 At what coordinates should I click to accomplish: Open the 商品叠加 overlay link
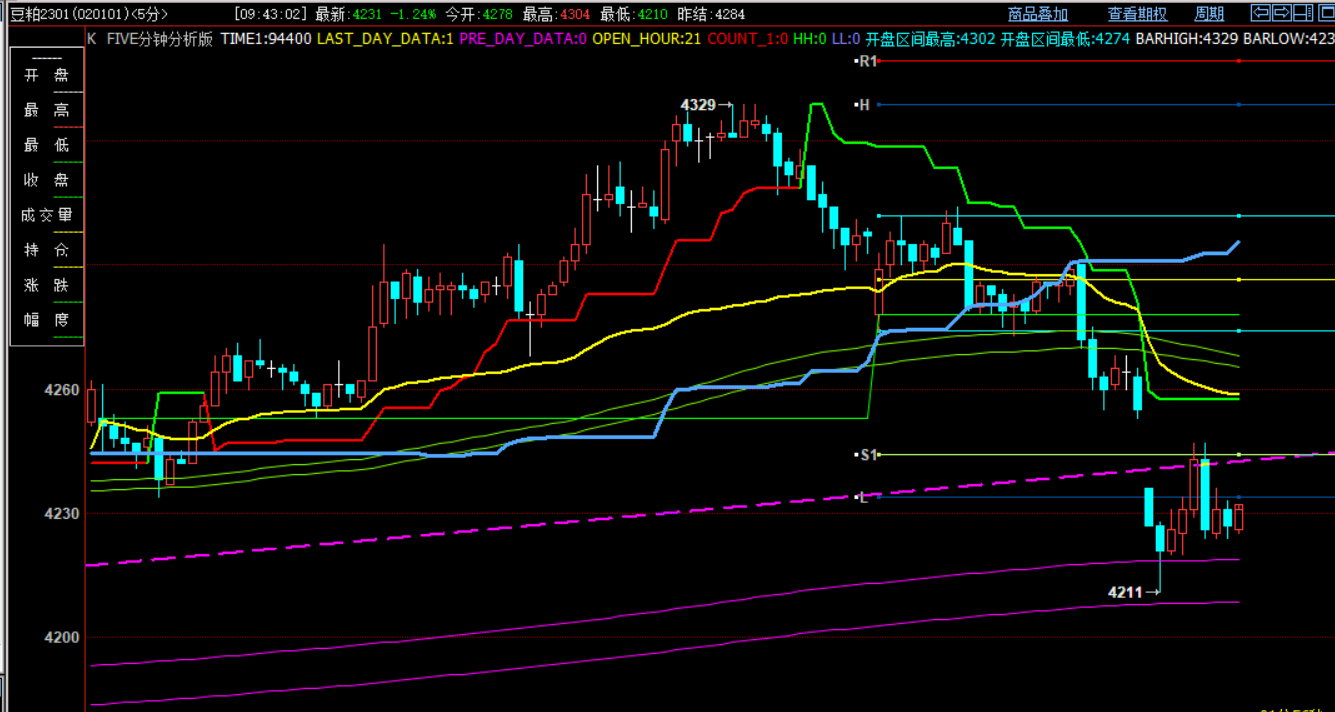point(1037,14)
